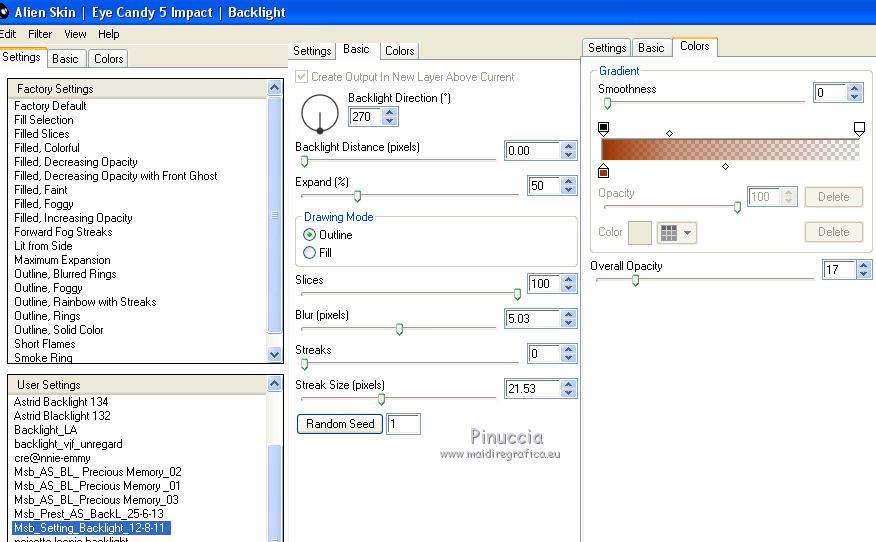Open the Help menu
This screenshot has height=542, width=876.
(108, 34)
